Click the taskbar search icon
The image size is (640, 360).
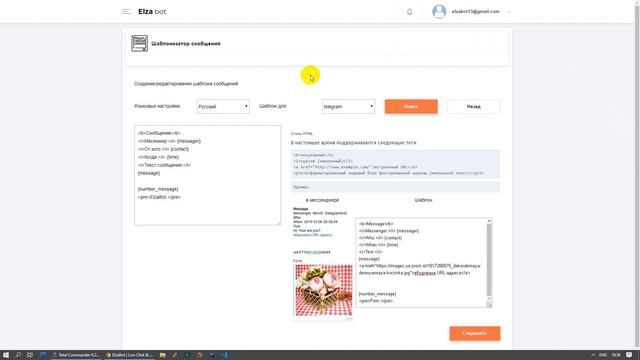coord(18,355)
